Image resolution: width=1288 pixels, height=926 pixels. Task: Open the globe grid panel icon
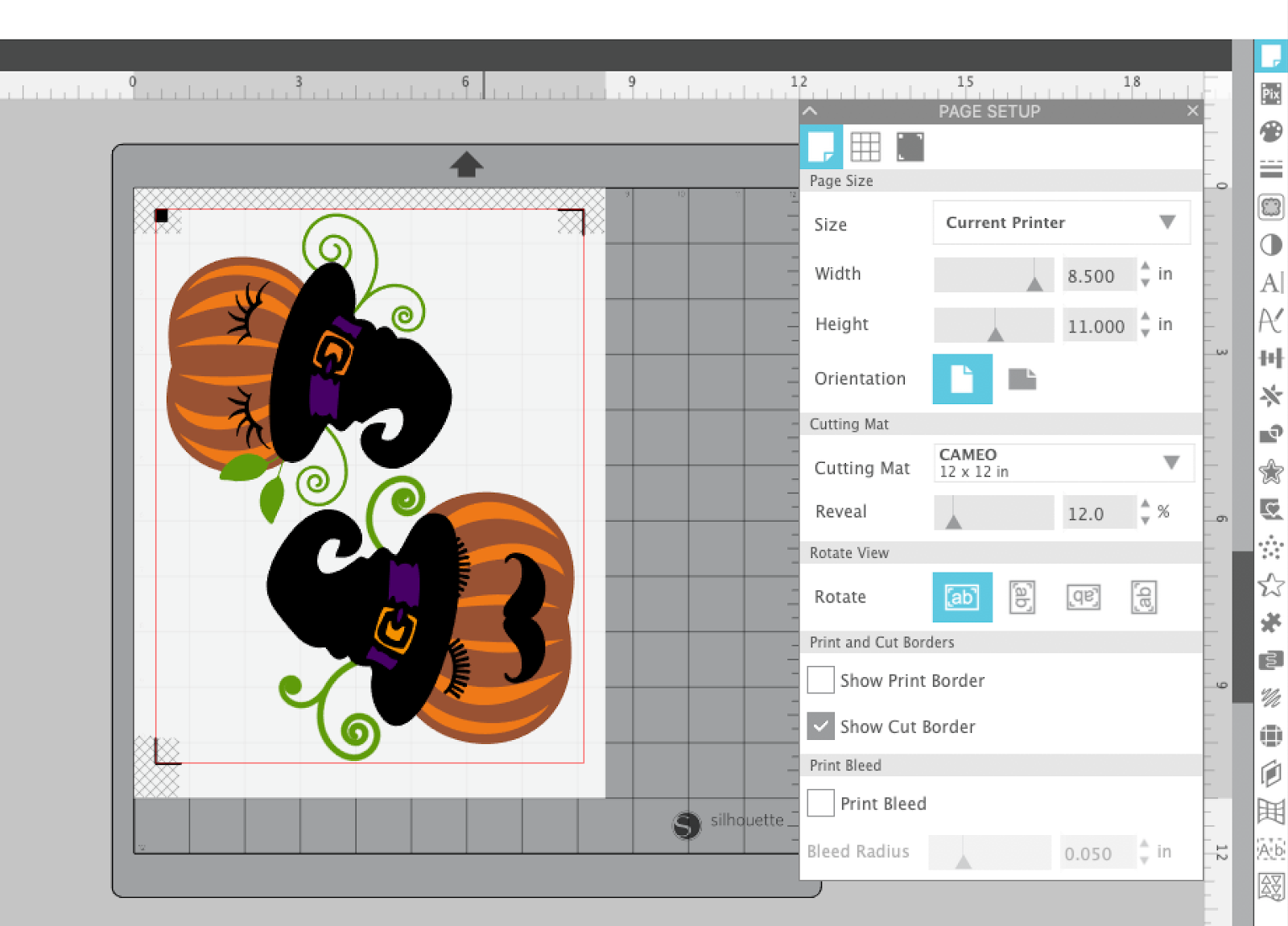1271,735
